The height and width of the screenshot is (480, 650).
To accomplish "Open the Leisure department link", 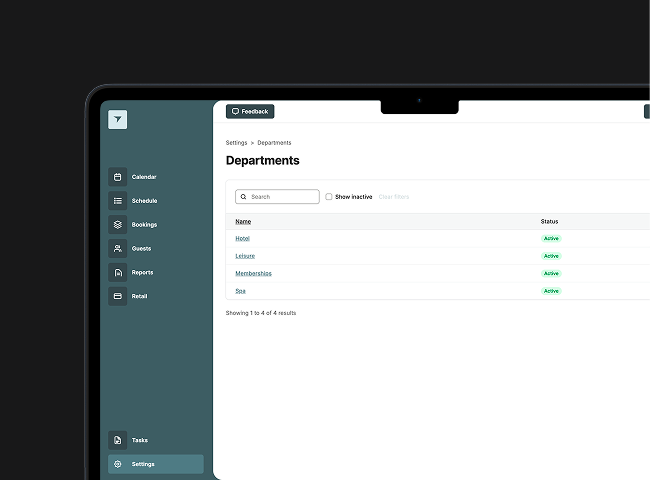I will pyautogui.click(x=245, y=256).
